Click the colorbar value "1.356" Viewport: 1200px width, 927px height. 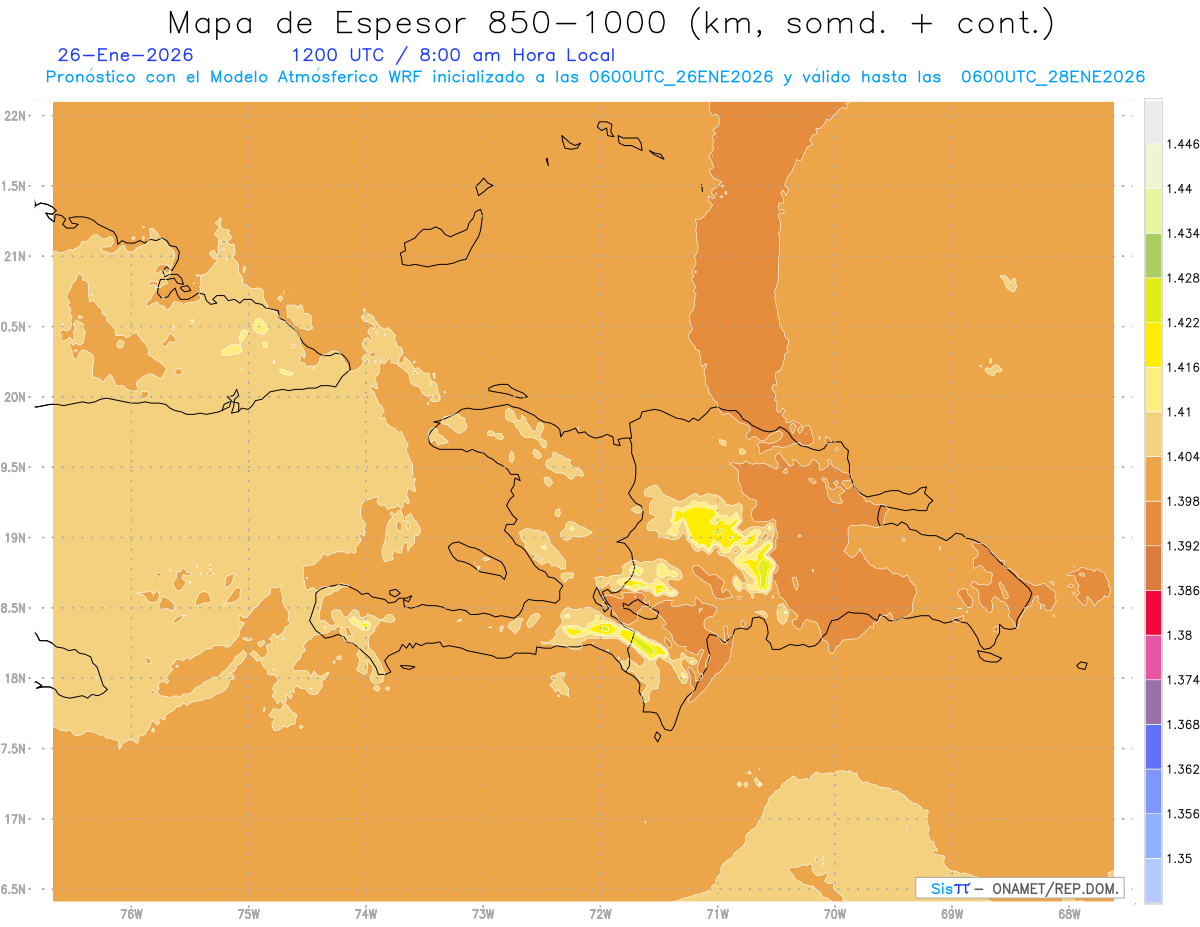[x=1185, y=814]
